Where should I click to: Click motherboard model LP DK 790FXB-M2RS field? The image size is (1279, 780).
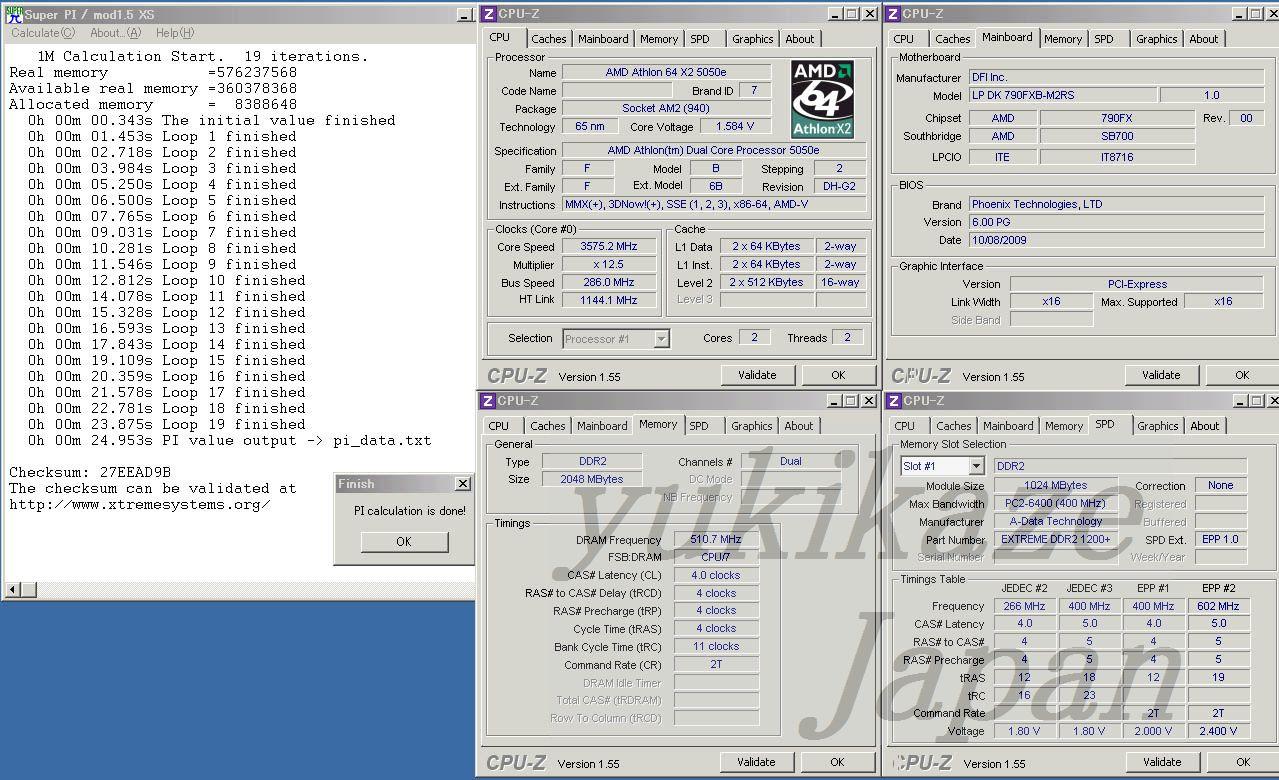coord(1062,96)
